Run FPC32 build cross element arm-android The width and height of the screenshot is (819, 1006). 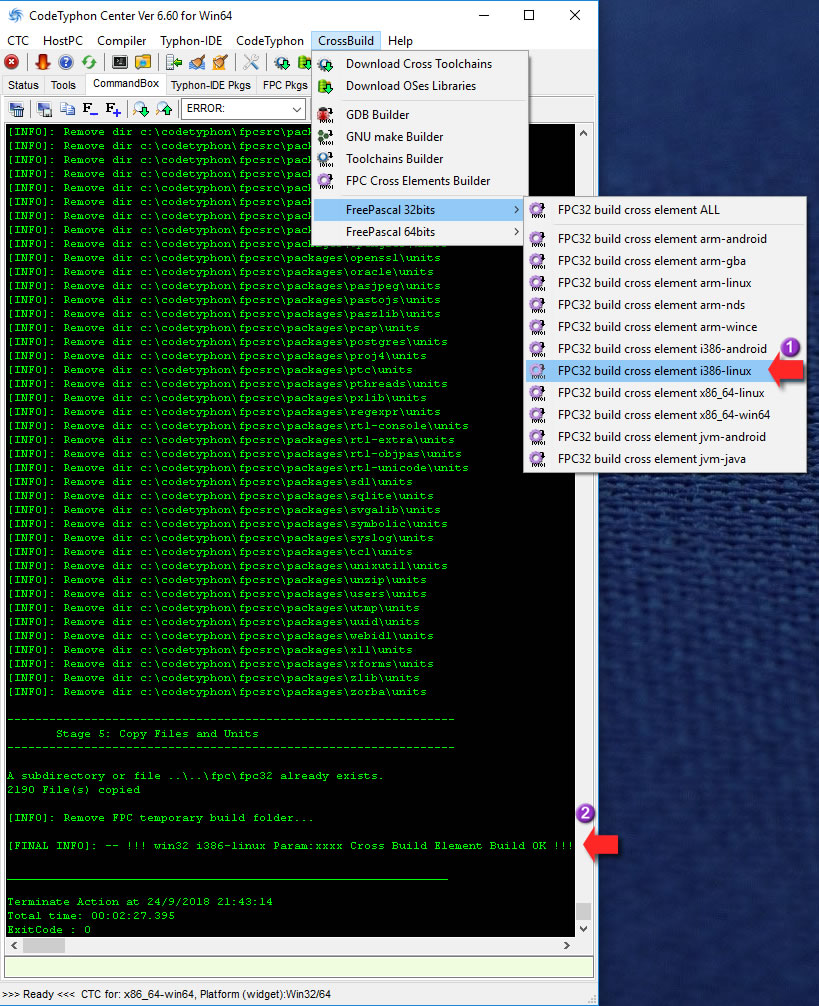[x=665, y=239]
